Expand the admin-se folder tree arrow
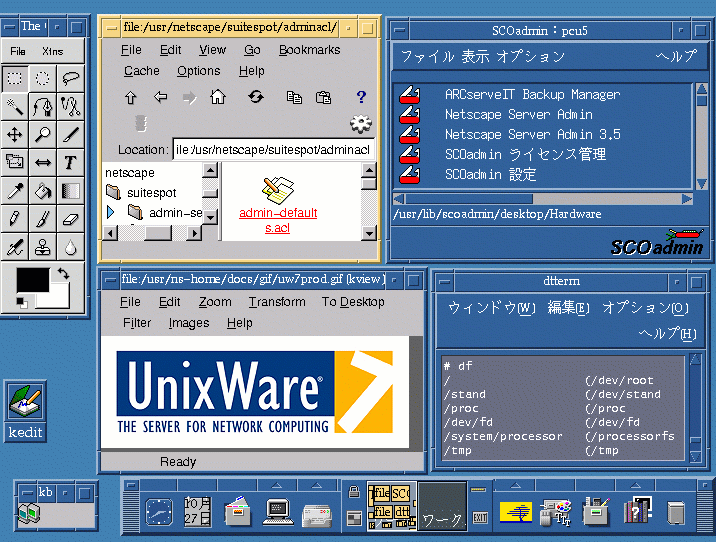 111,212
